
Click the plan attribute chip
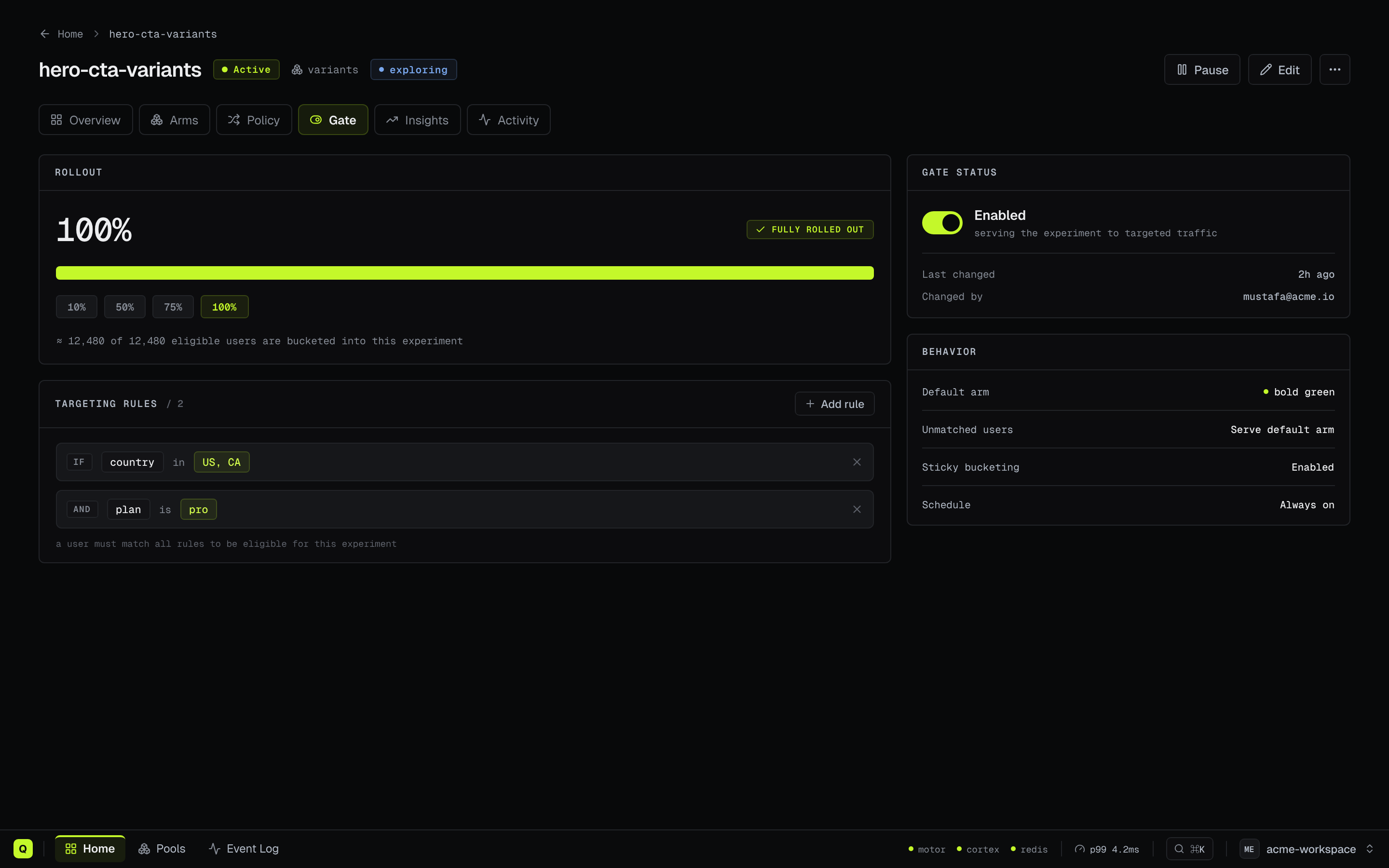pos(129,509)
